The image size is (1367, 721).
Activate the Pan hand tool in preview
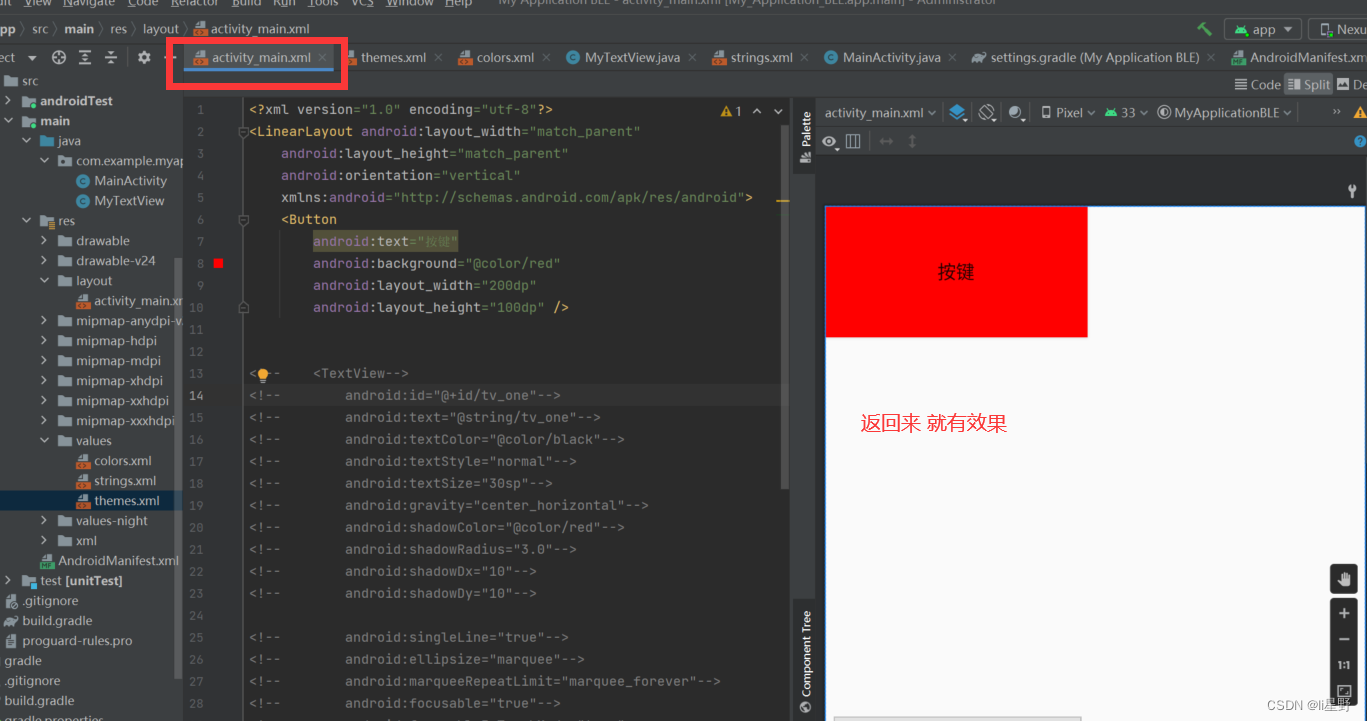click(x=1344, y=579)
